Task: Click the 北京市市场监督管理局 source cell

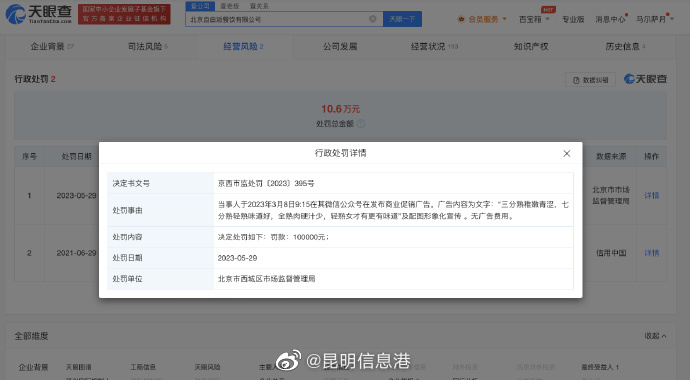Action: (x=611, y=195)
